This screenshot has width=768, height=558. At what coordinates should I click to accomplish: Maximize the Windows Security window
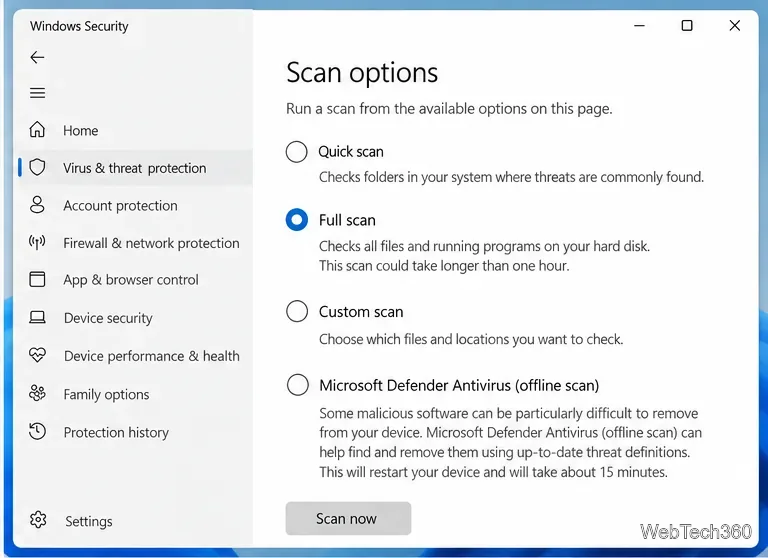pyautogui.click(x=687, y=25)
